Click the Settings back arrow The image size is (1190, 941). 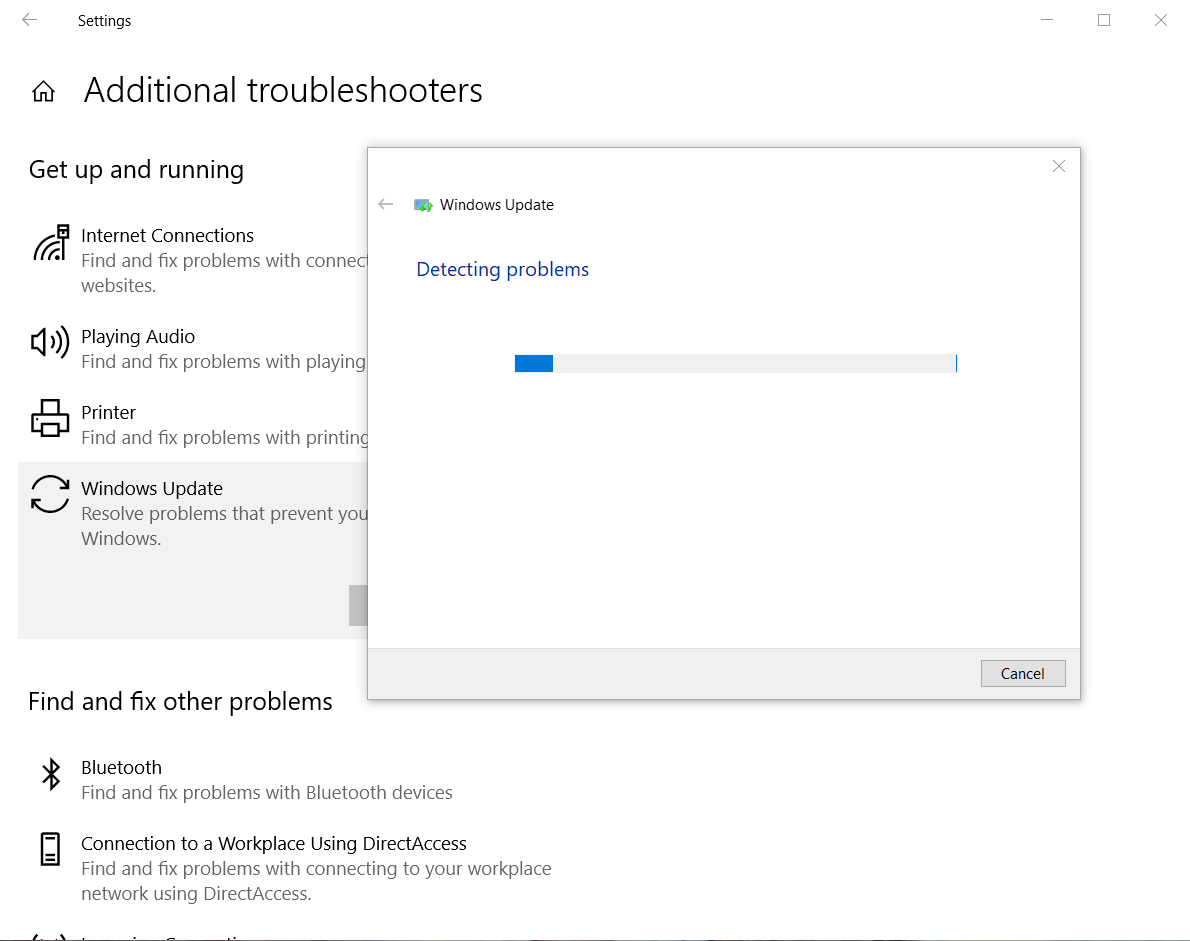tap(30, 20)
